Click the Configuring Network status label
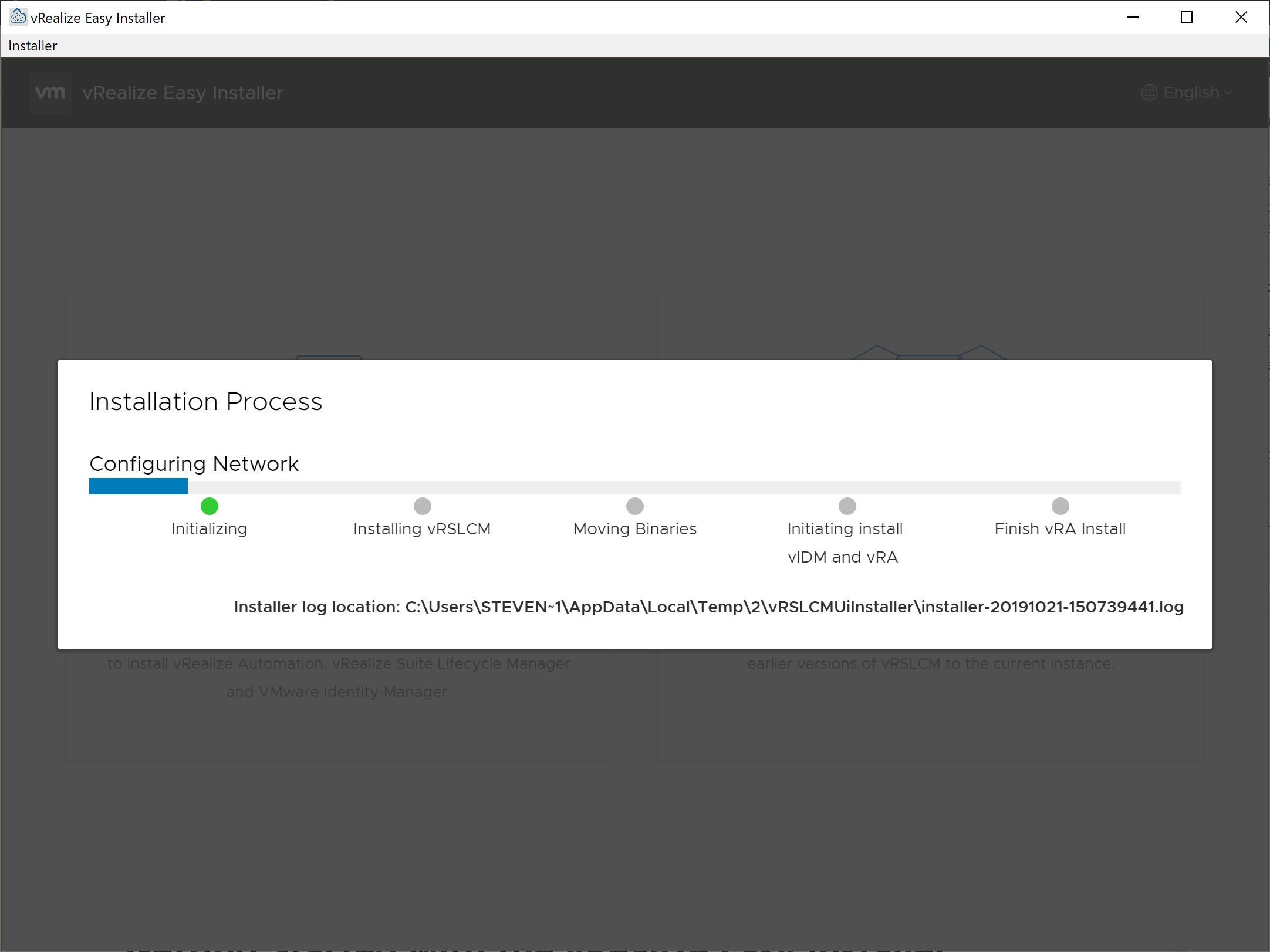 click(194, 464)
